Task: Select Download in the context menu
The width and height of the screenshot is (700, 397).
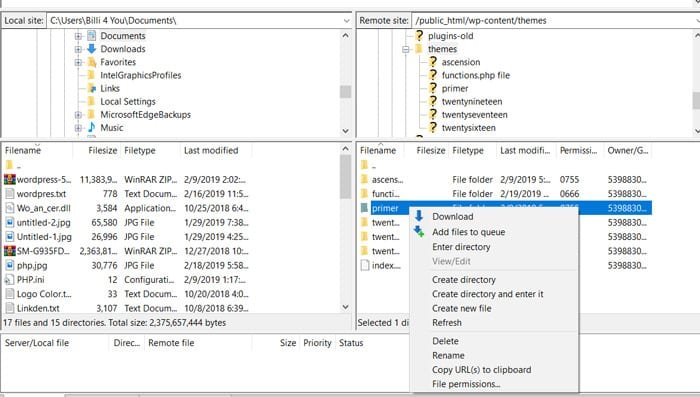Action: [x=452, y=217]
